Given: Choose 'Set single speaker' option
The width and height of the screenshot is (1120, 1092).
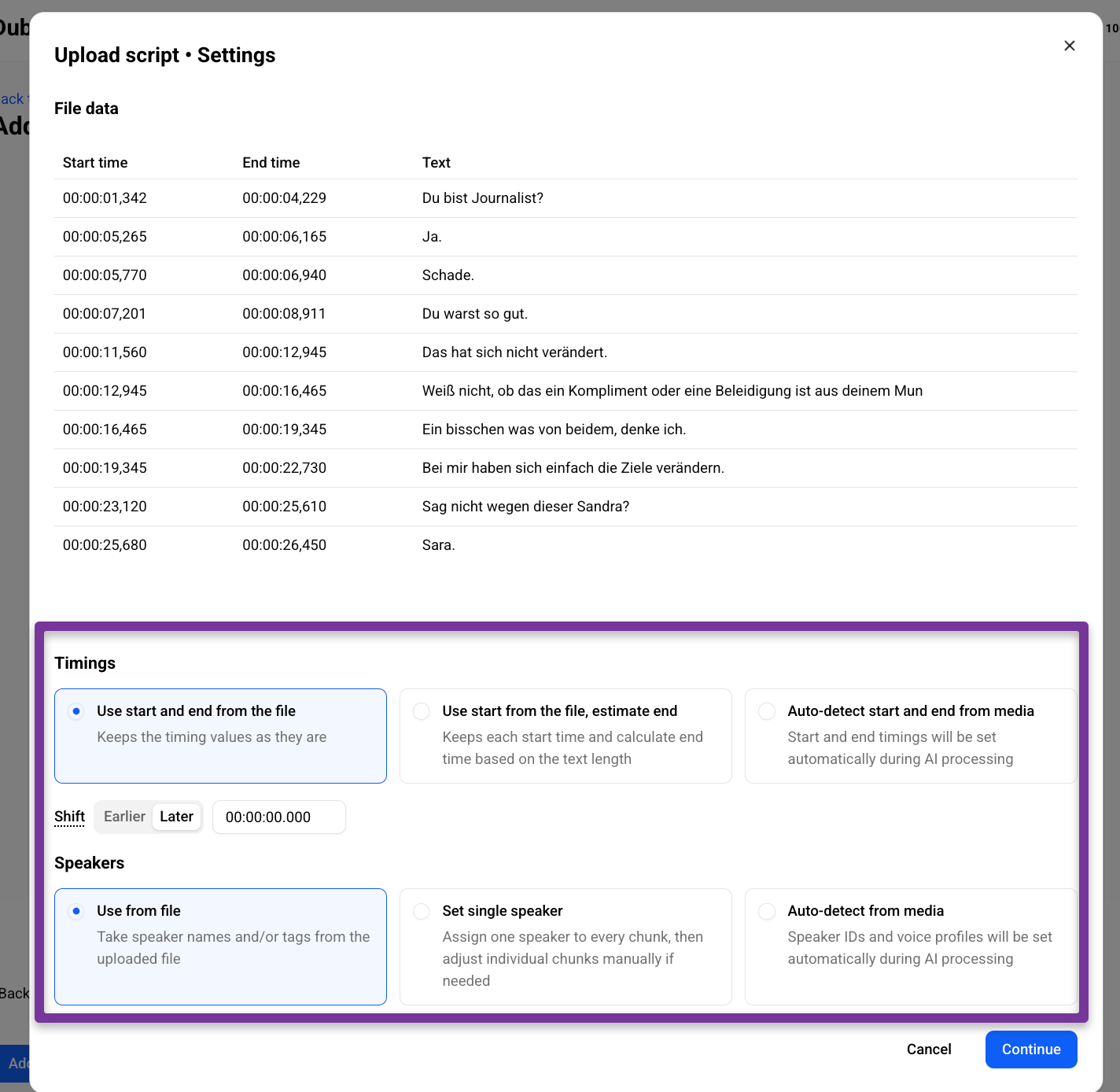Looking at the screenshot, I should coord(566,946).
